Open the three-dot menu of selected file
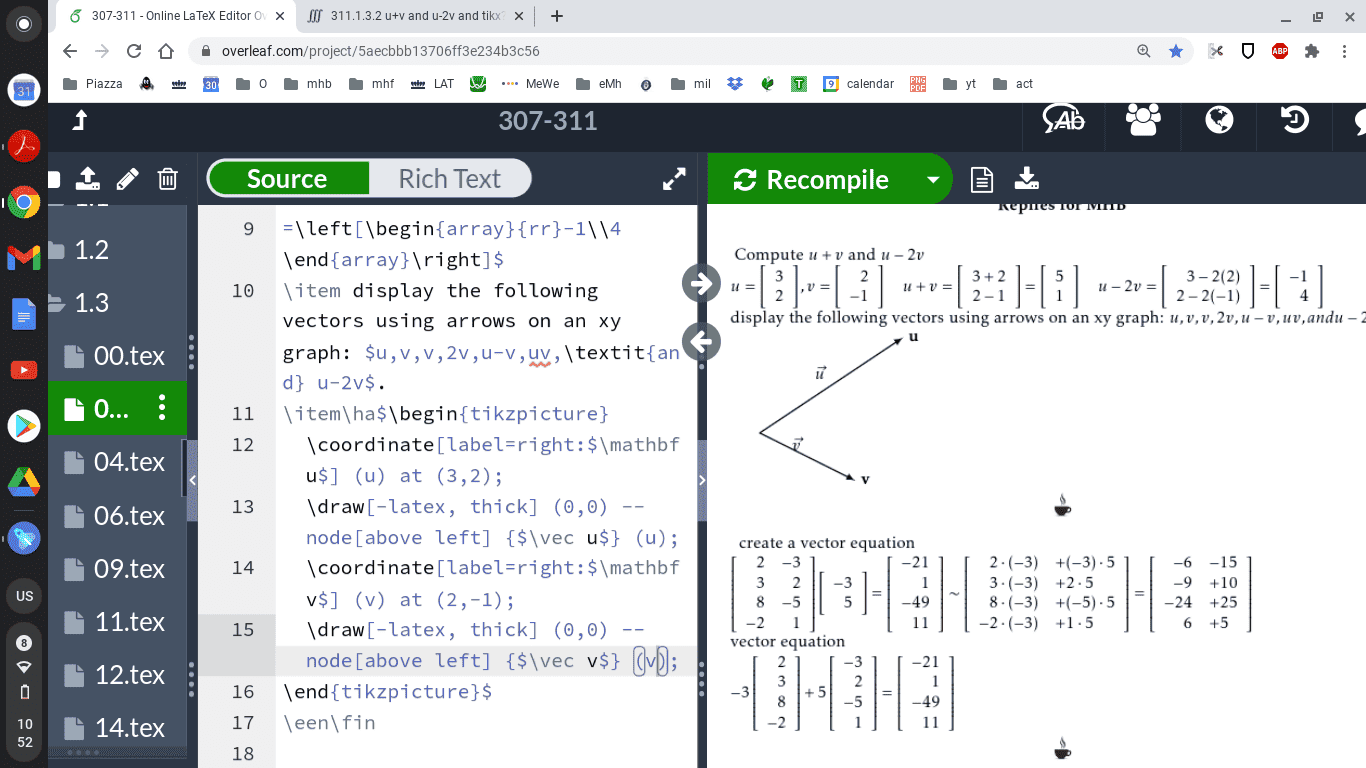The height and width of the screenshot is (768, 1366). [162, 408]
